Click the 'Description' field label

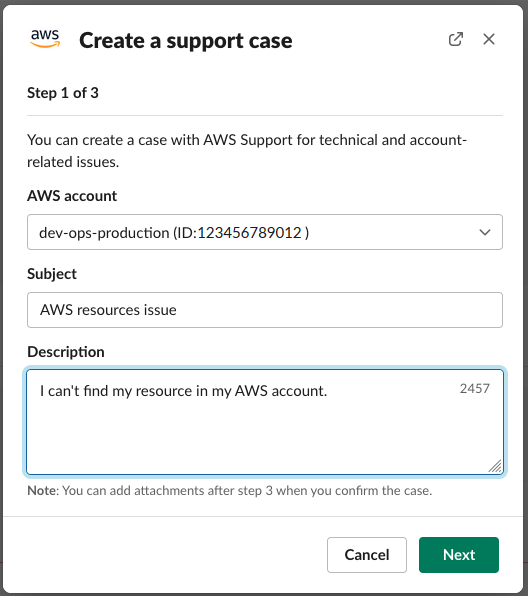pos(66,352)
